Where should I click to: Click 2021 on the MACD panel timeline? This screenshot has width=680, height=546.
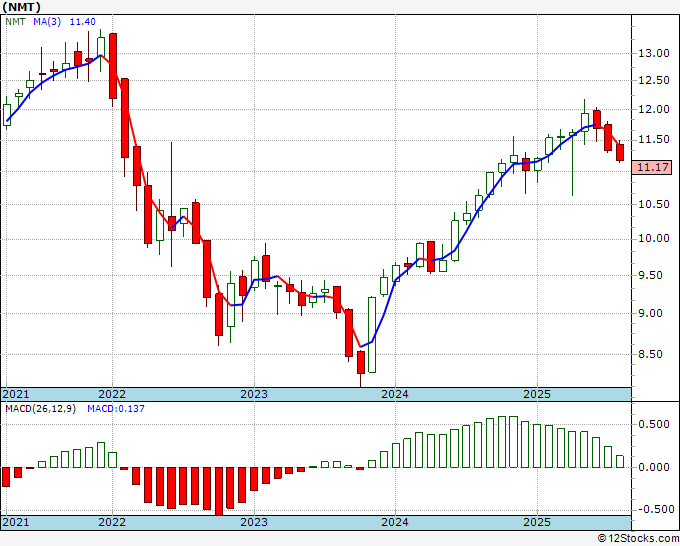(16, 522)
